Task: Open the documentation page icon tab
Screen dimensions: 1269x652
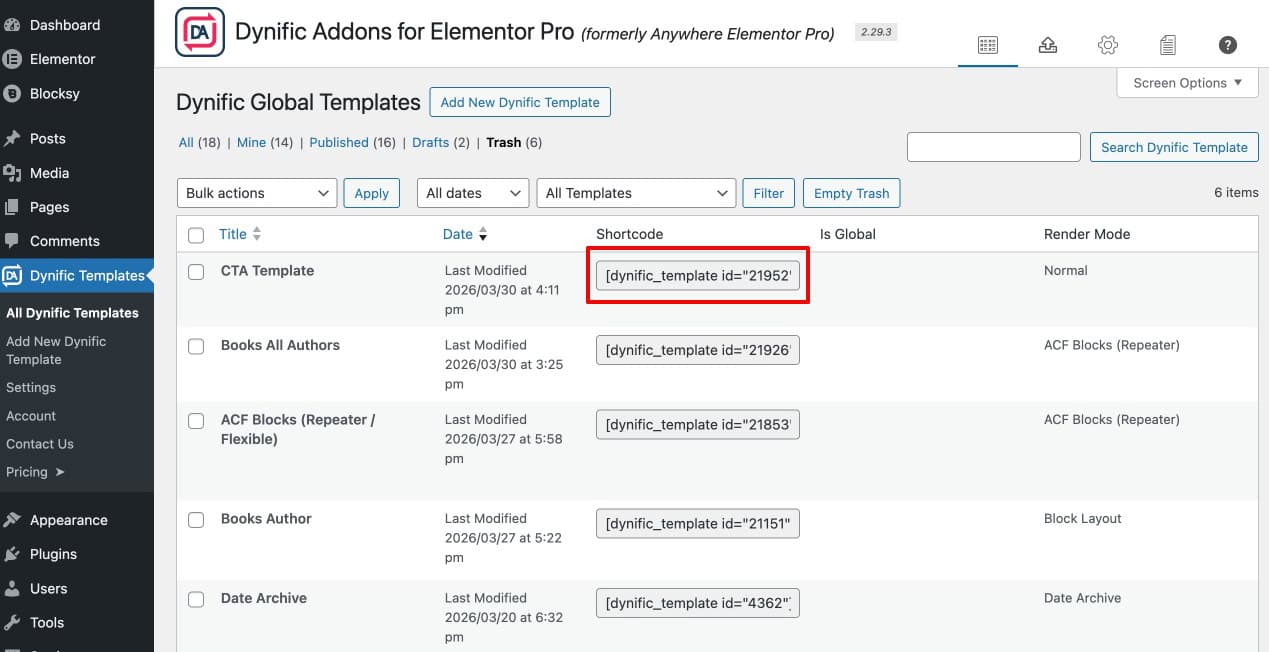Action: 1168,45
